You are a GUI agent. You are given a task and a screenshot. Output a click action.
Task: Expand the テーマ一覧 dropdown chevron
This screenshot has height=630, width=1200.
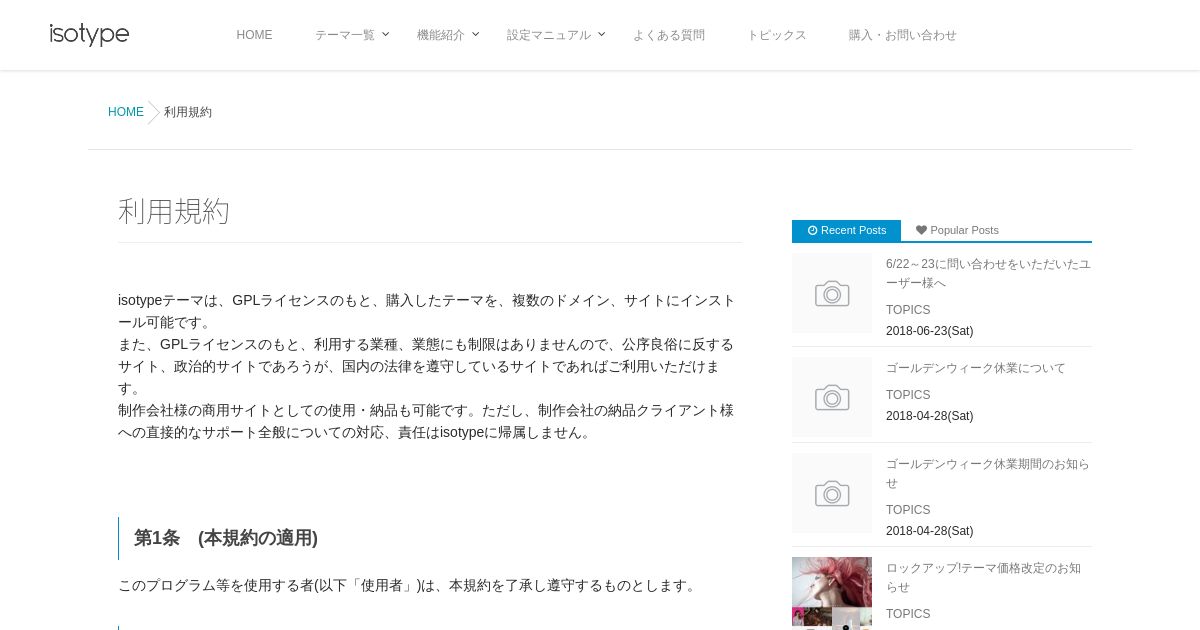pos(385,34)
